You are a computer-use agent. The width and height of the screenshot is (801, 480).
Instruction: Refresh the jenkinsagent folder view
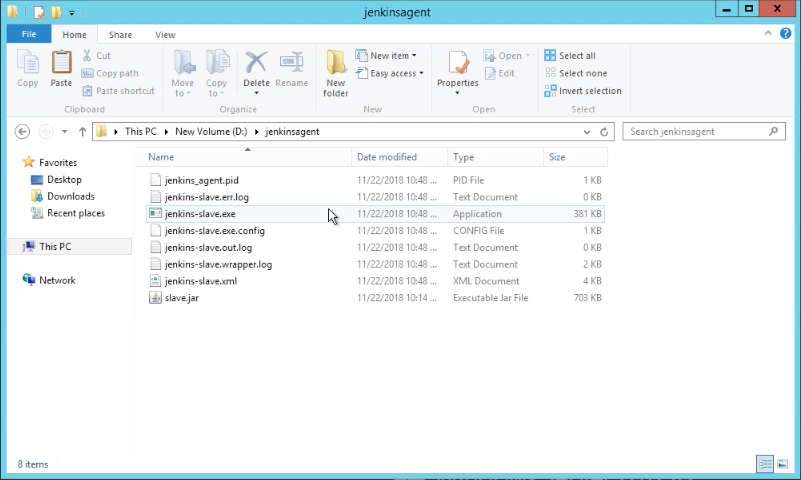tap(604, 132)
